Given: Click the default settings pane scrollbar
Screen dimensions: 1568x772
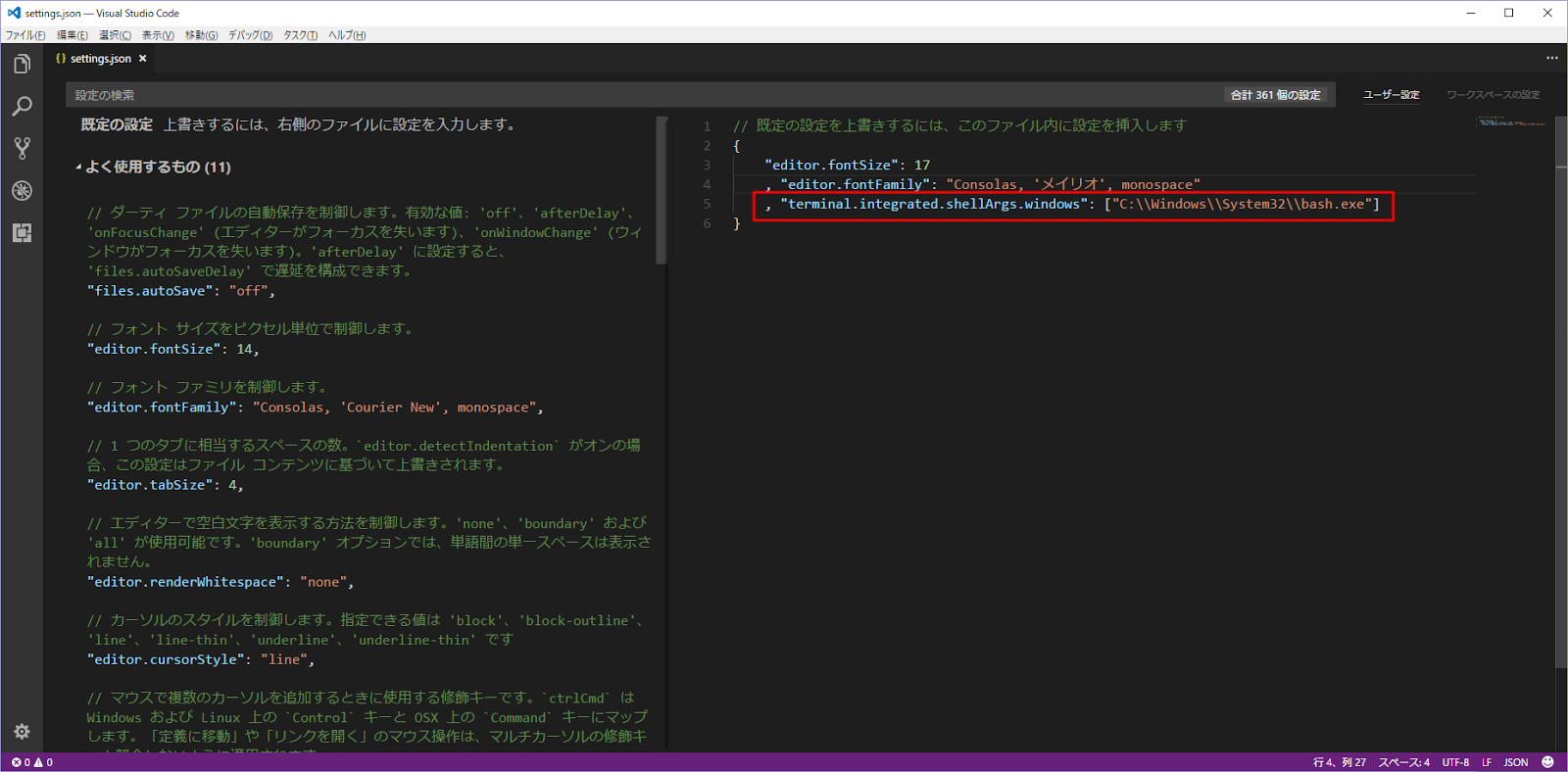Looking at the screenshot, I should point(661,190).
